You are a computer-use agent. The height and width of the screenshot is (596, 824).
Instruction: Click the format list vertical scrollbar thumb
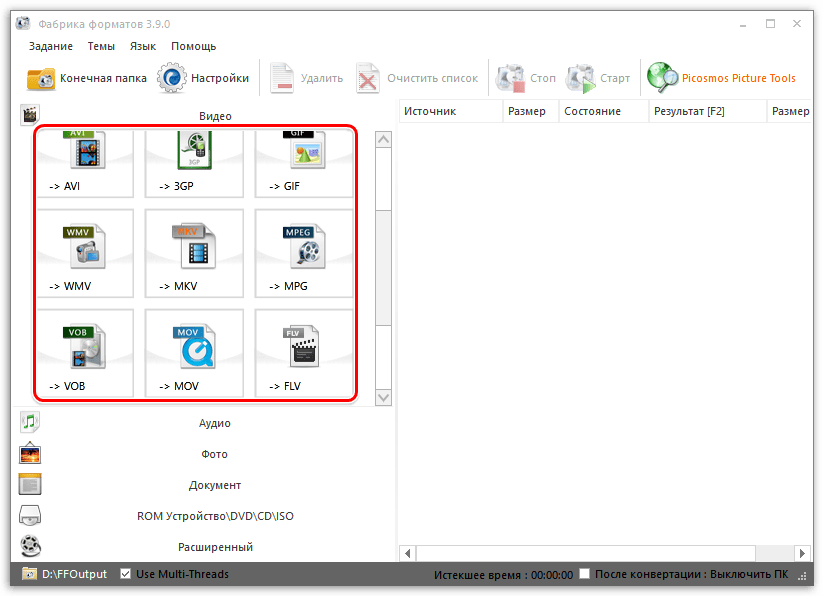[384, 268]
